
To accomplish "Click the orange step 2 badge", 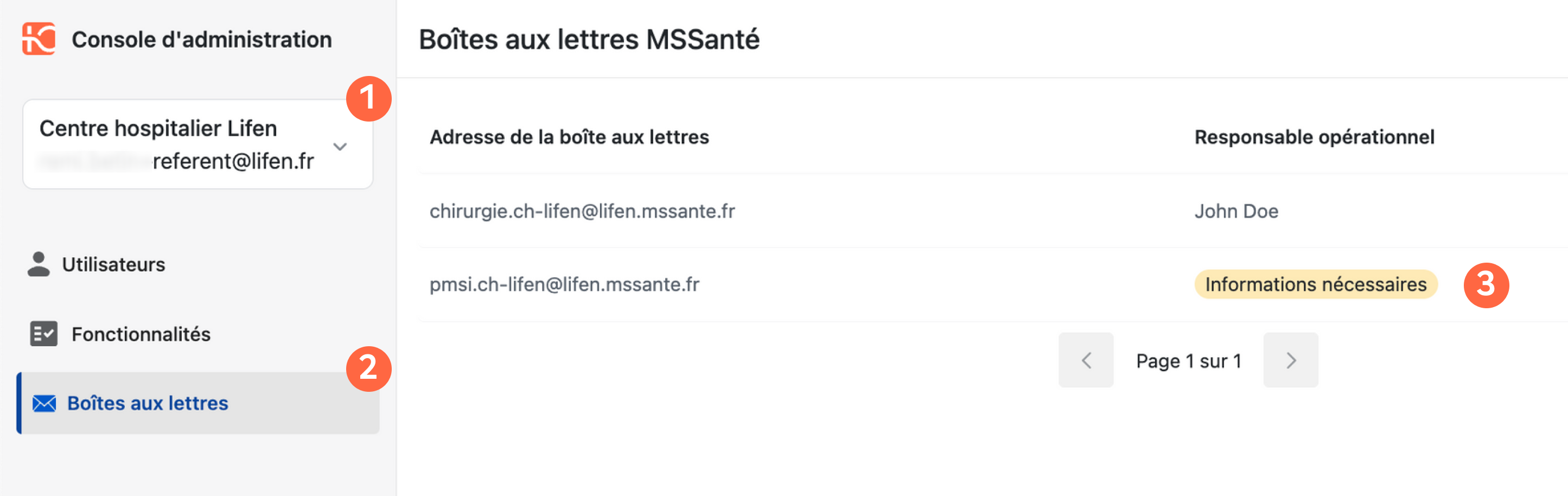I will [368, 369].
